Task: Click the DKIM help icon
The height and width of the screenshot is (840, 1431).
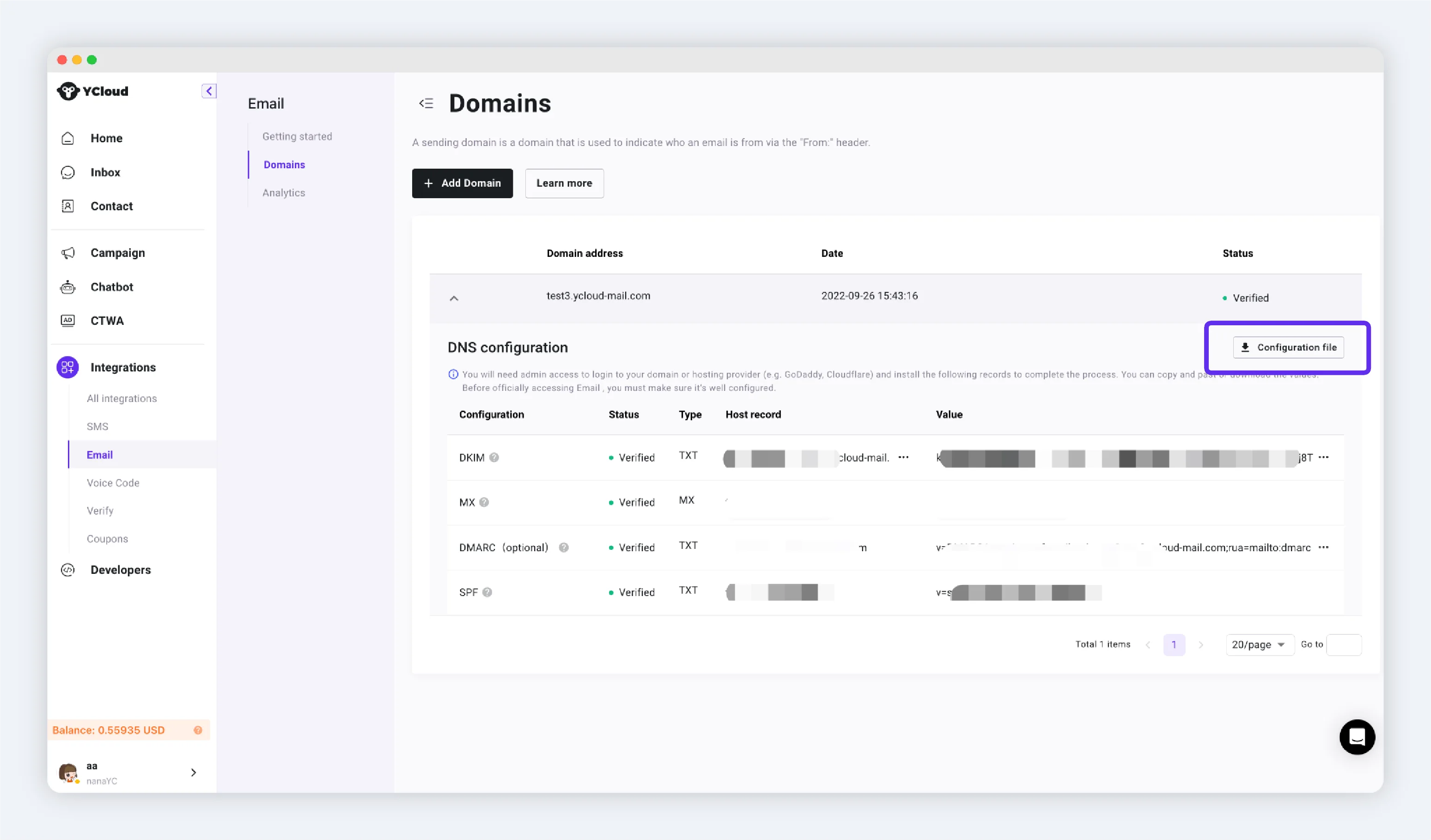Action: (494, 457)
